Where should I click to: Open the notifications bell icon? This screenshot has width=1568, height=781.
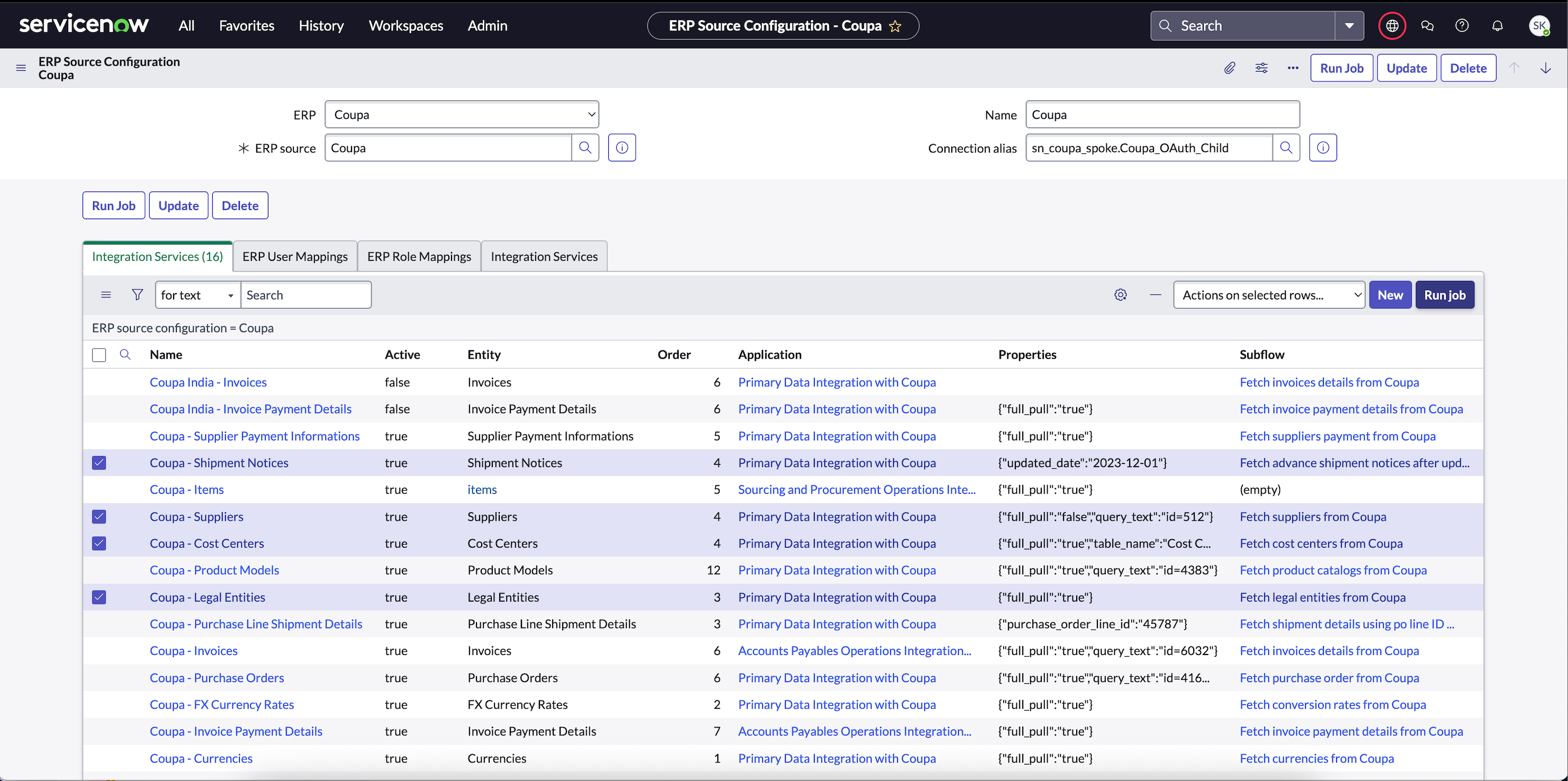pos(1498,25)
